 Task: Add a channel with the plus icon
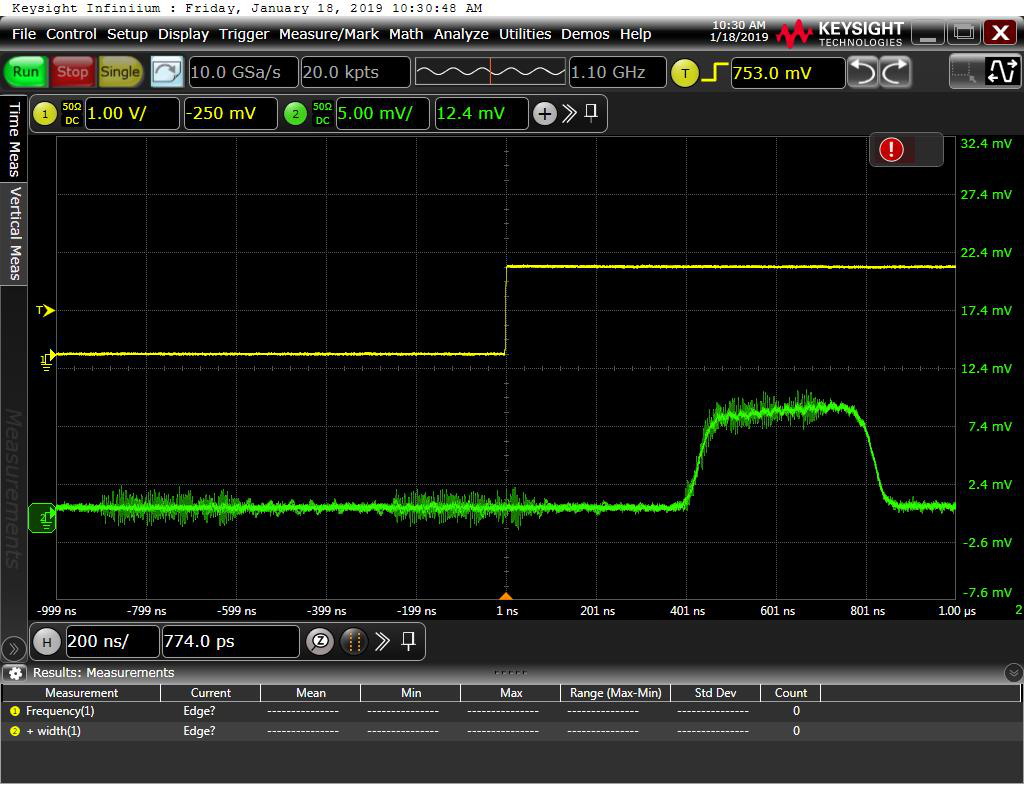click(544, 114)
